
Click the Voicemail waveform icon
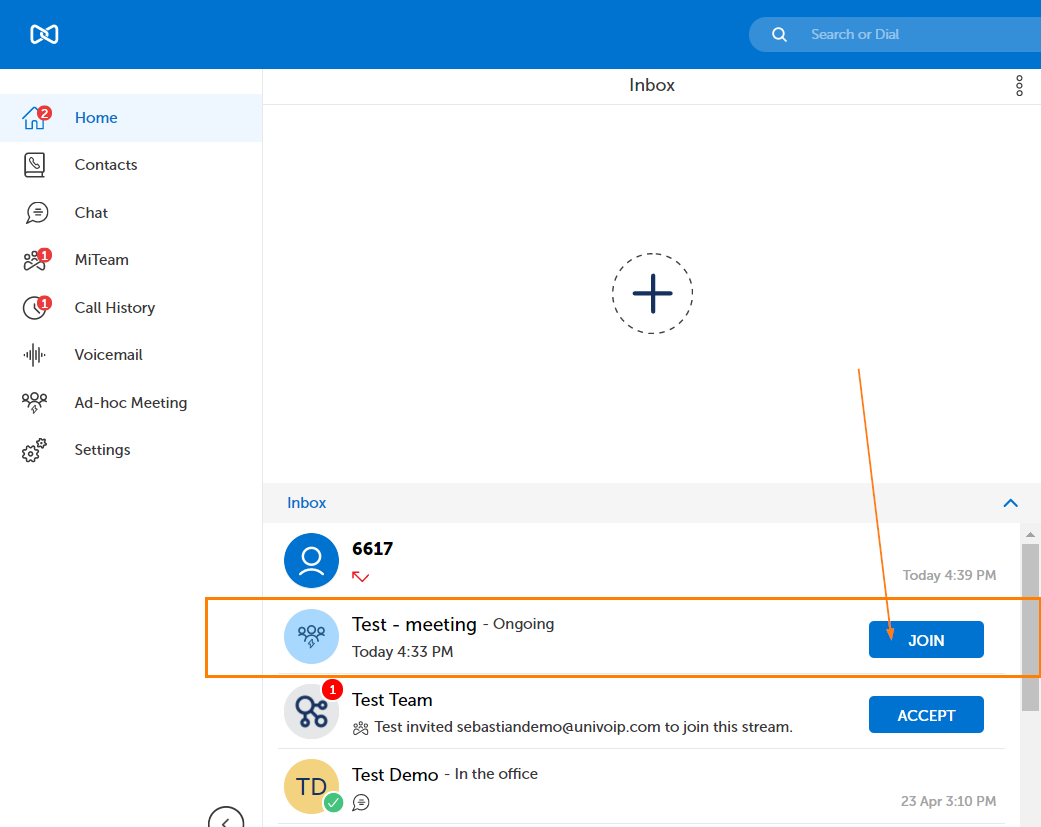[35, 355]
